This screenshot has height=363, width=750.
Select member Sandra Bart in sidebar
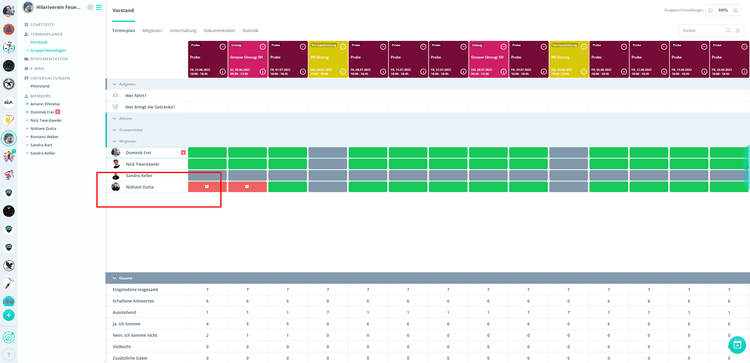41,144
